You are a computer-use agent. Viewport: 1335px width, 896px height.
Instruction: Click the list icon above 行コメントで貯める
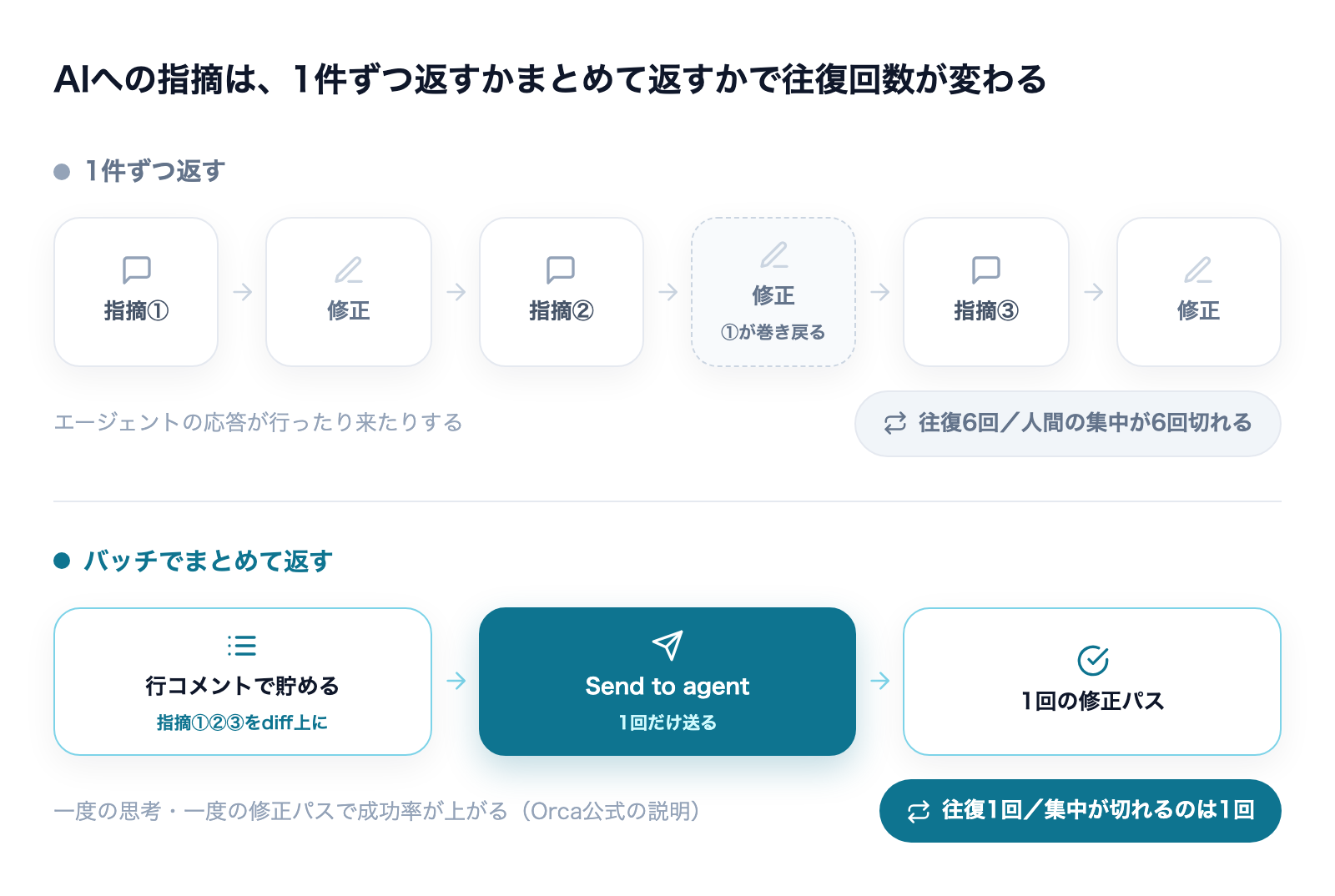click(x=242, y=645)
